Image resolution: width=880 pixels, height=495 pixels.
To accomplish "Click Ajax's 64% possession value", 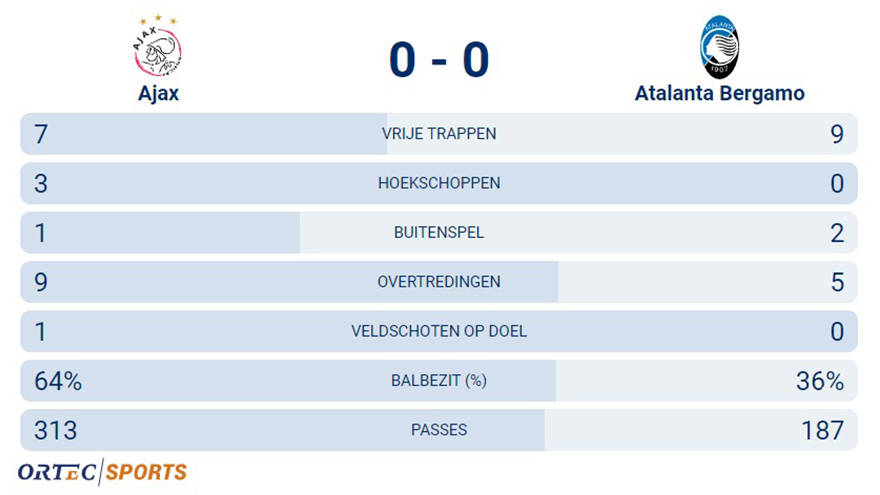I will tap(58, 381).
